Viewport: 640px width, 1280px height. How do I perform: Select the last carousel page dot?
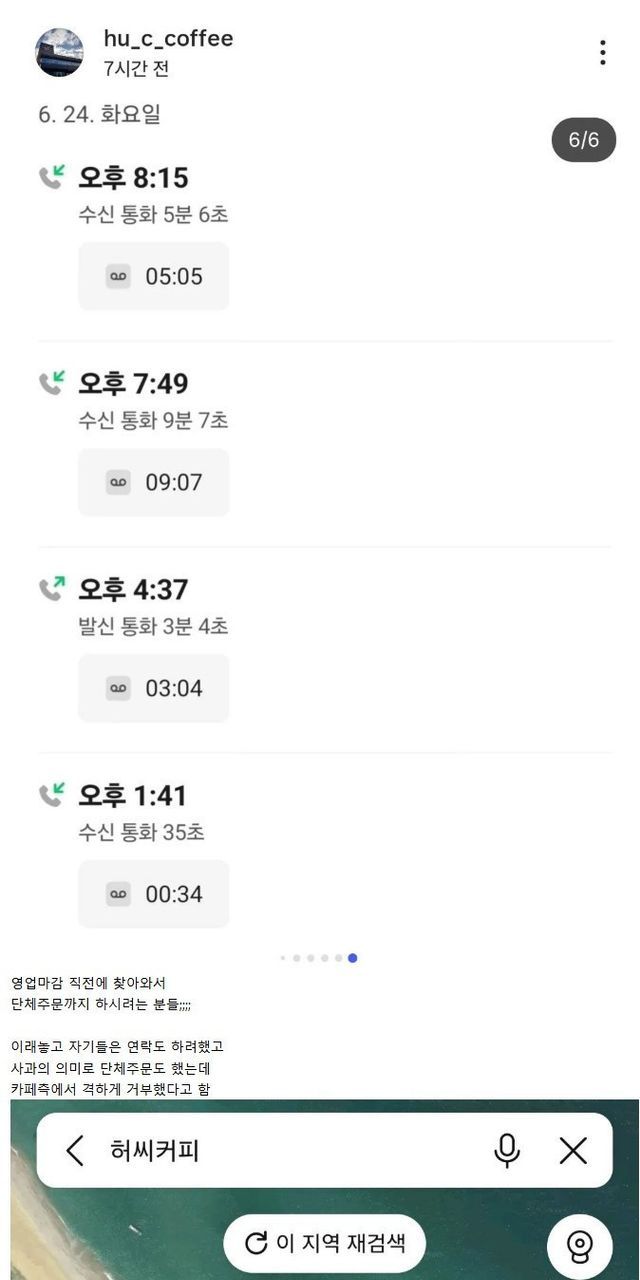(353, 958)
